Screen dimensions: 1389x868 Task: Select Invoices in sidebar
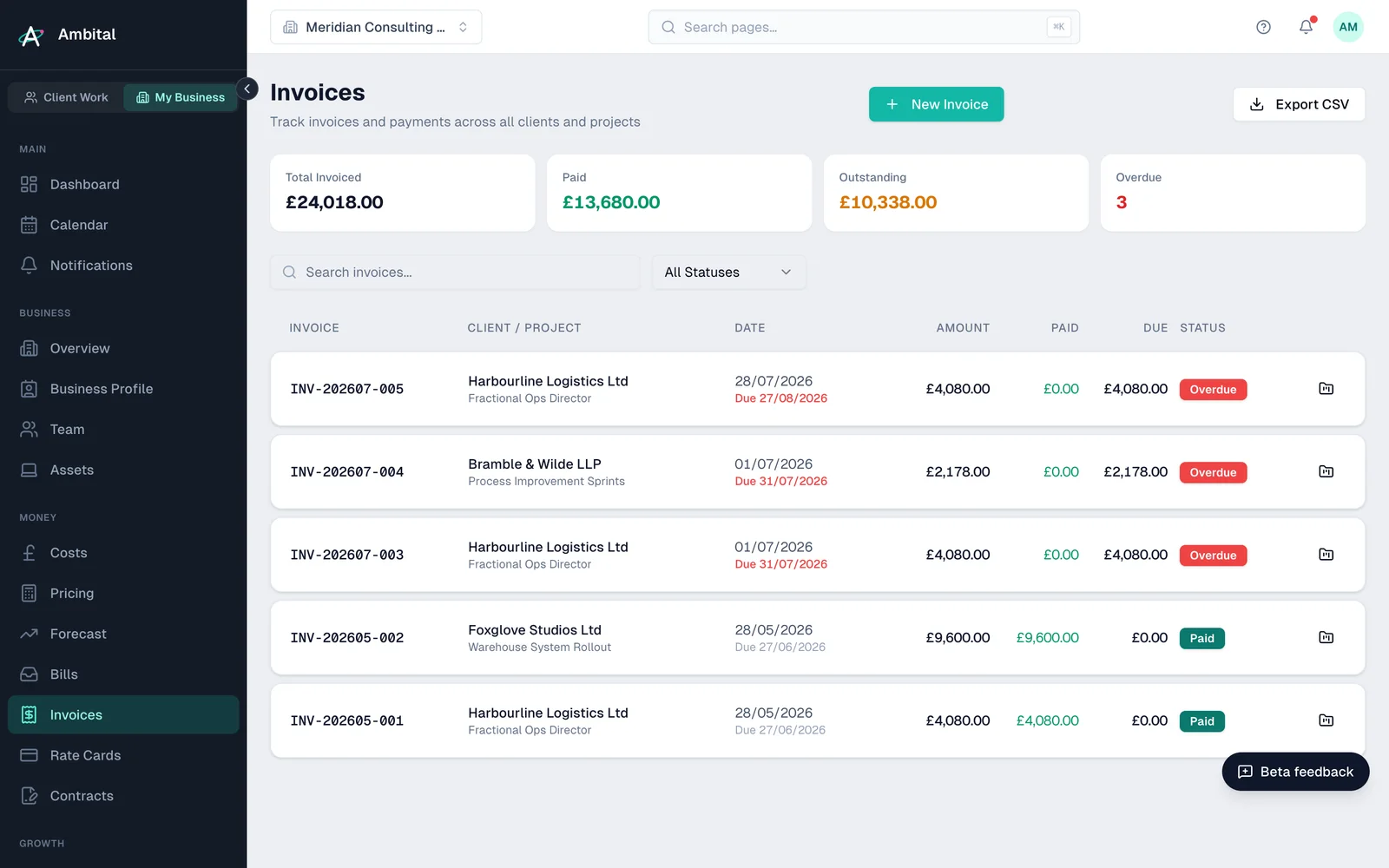click(123, 714)
